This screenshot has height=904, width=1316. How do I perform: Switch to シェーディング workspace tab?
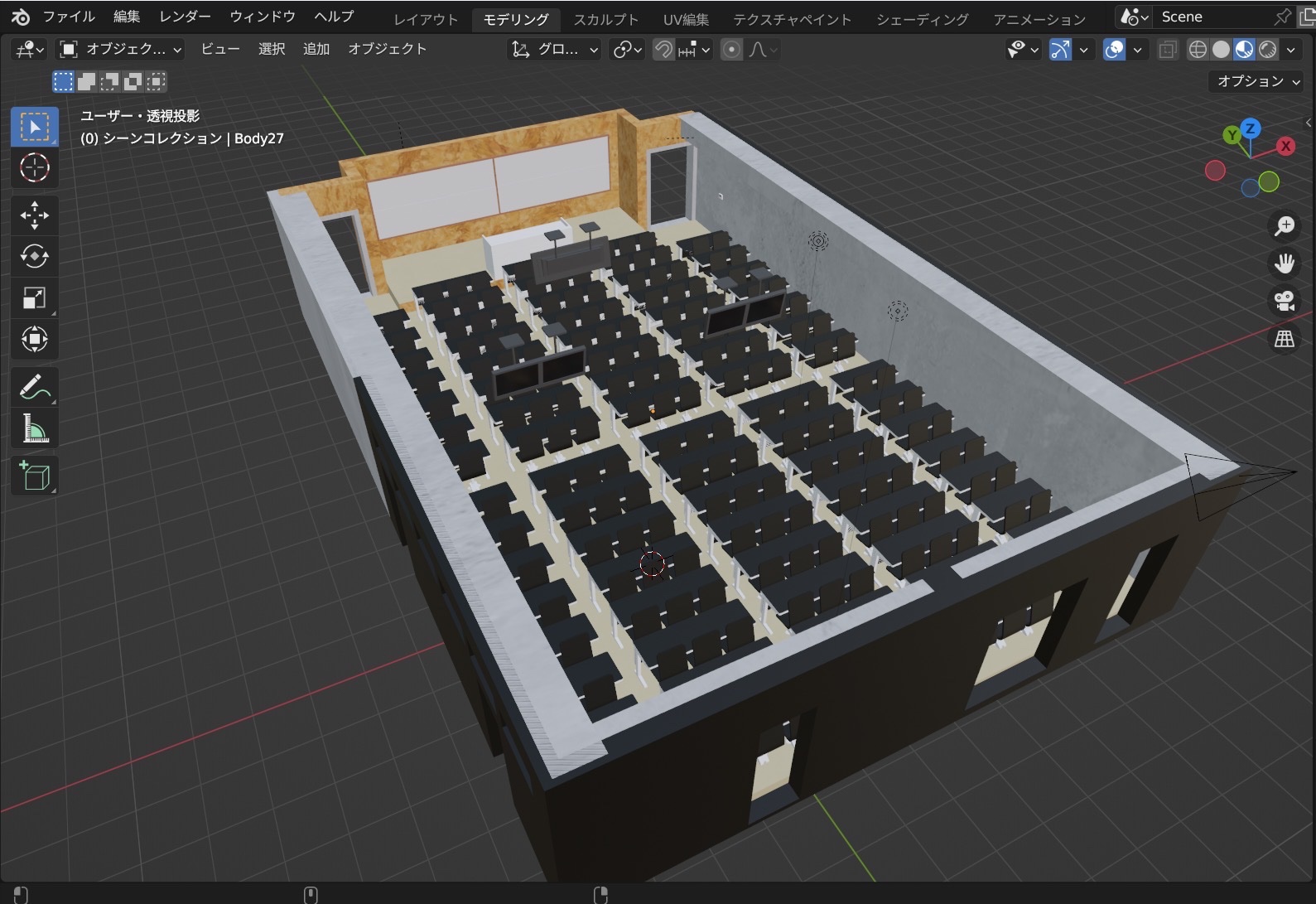[923, 19]
